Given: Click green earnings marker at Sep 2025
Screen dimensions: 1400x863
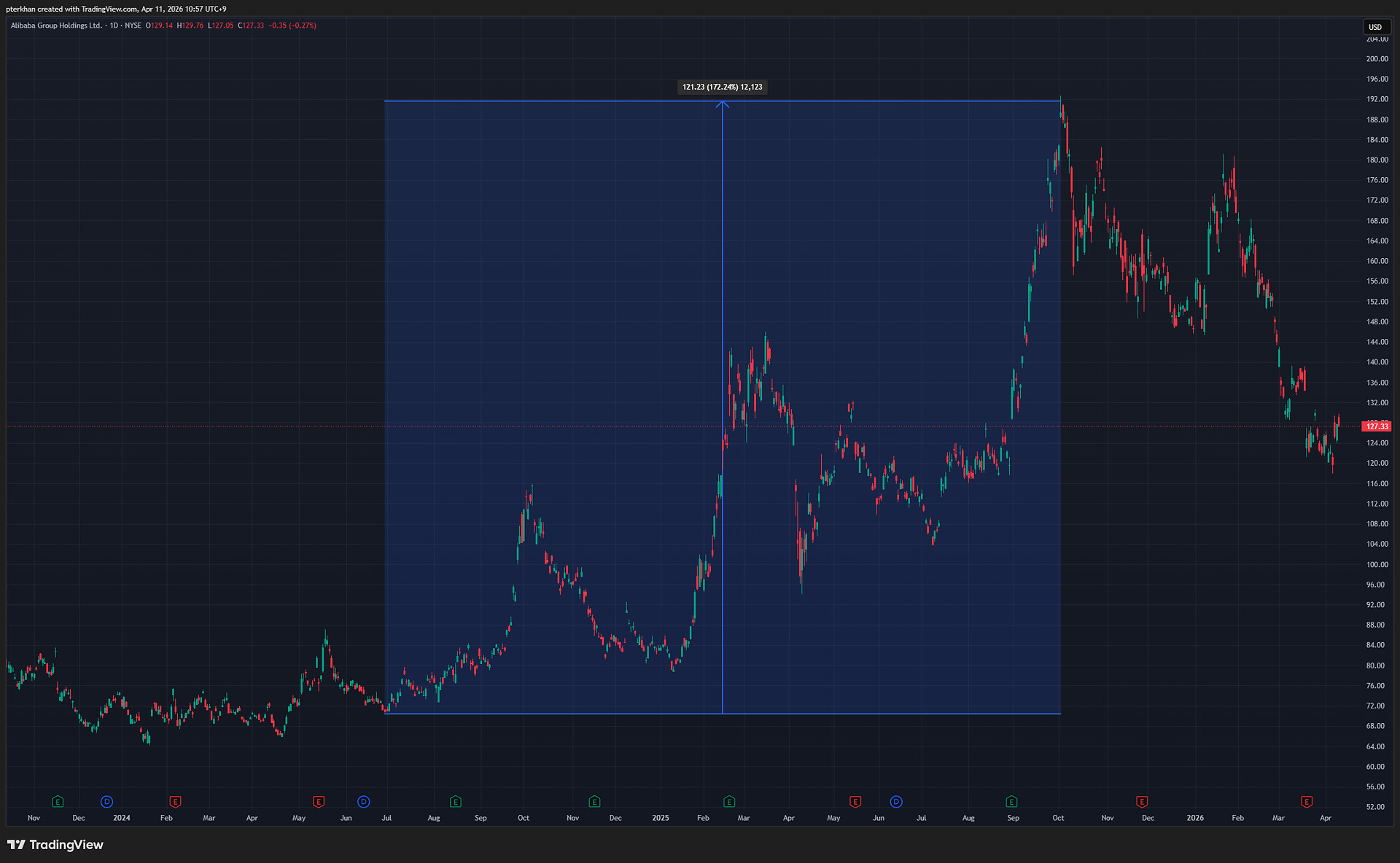Looking at the screenshot, I should click(x=1011, y=802).
